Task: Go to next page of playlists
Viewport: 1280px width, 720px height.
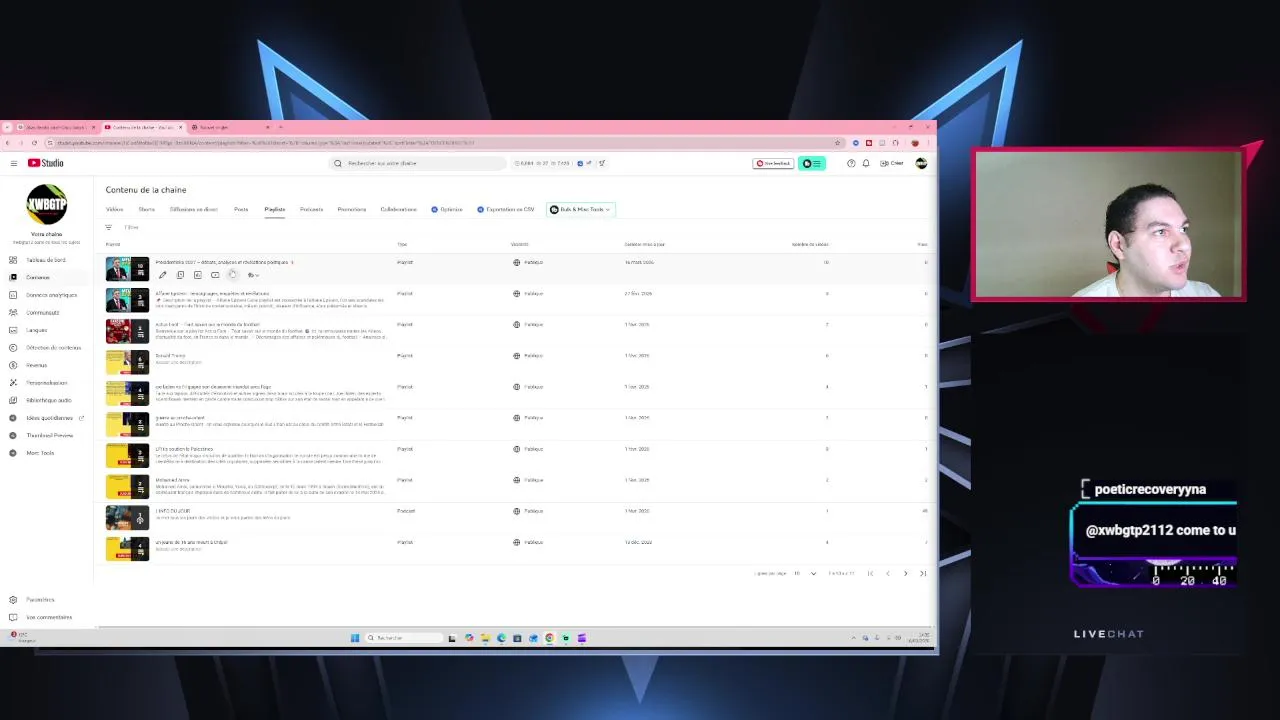Action: point(905,573)
